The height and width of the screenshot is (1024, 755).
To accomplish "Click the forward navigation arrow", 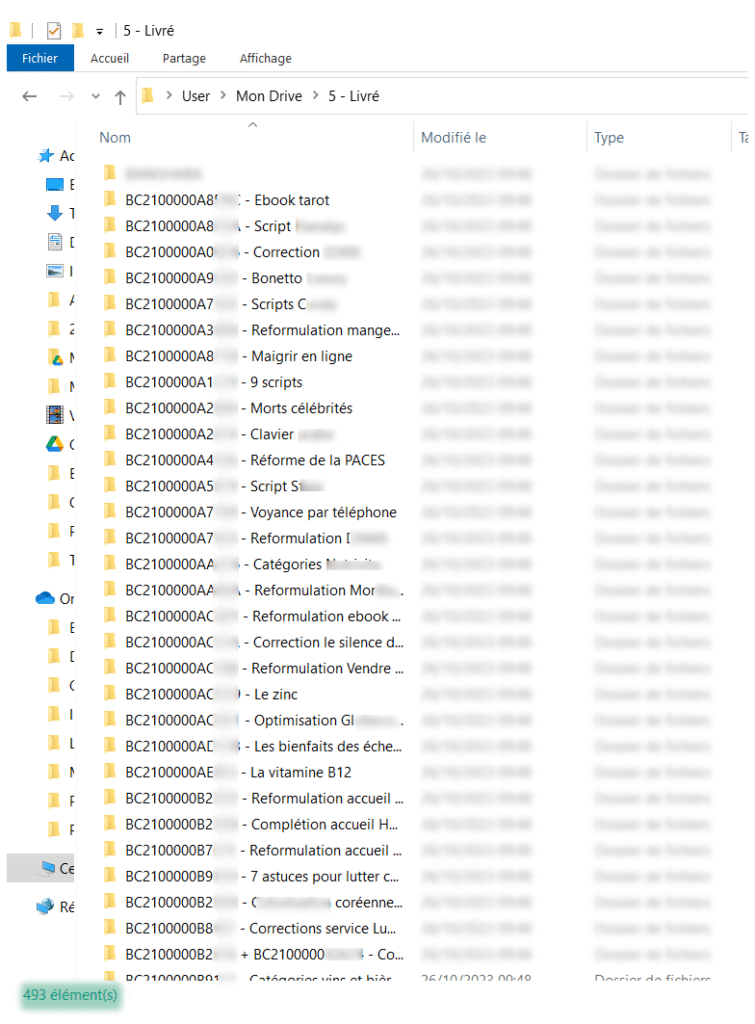I will (67, 97).
